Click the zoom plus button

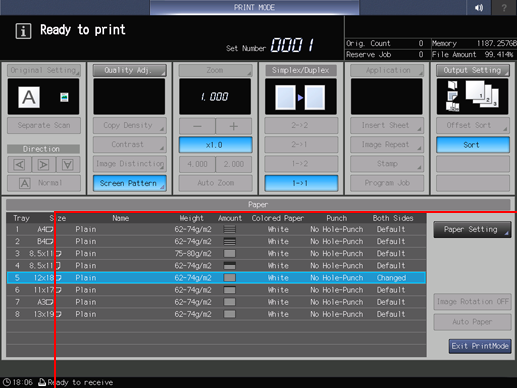(x=234, y=126)
